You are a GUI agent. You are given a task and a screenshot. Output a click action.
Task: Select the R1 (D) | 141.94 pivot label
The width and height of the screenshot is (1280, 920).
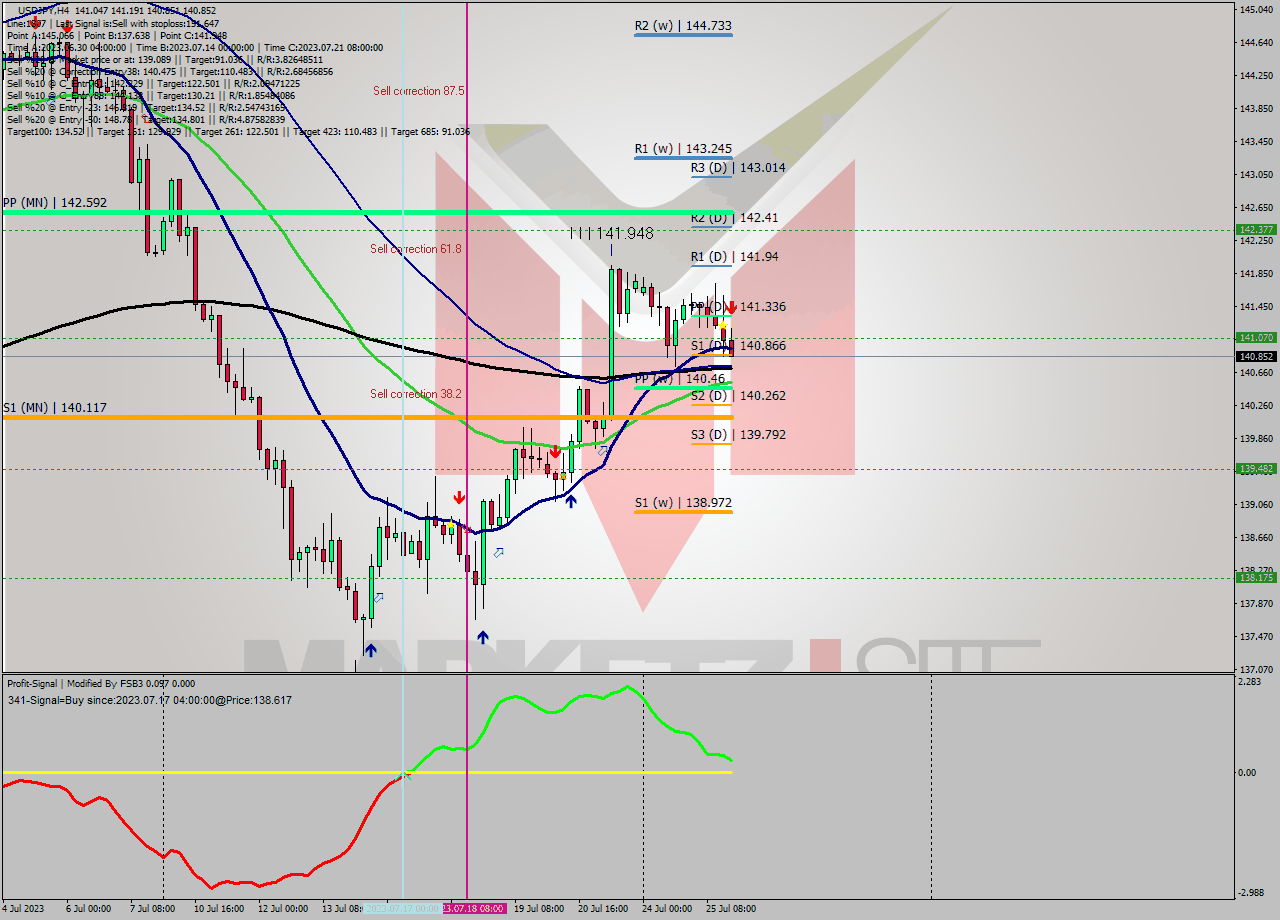735,257
